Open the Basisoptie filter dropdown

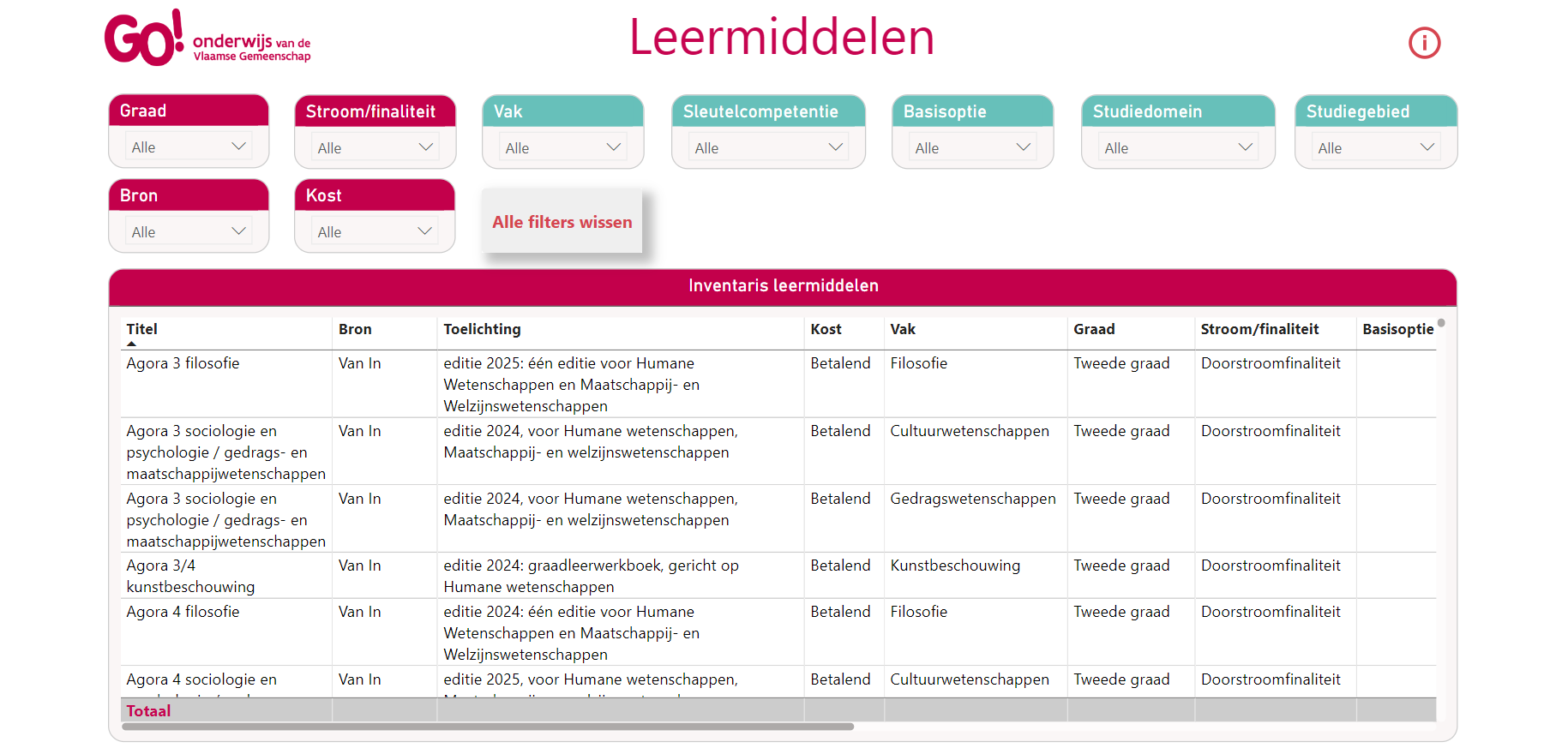[x=972, y=148]
